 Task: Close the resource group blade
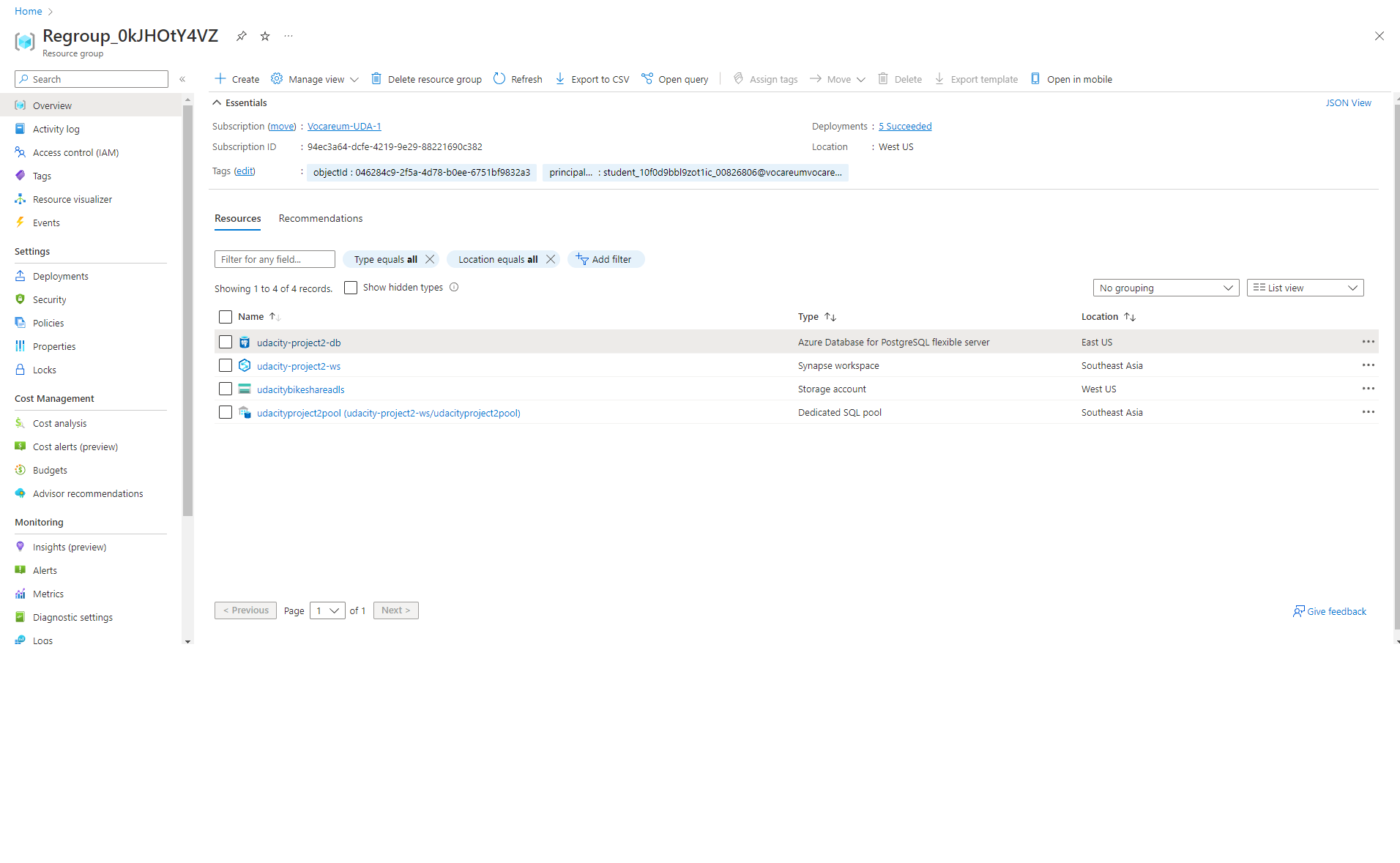[1379, 36]
